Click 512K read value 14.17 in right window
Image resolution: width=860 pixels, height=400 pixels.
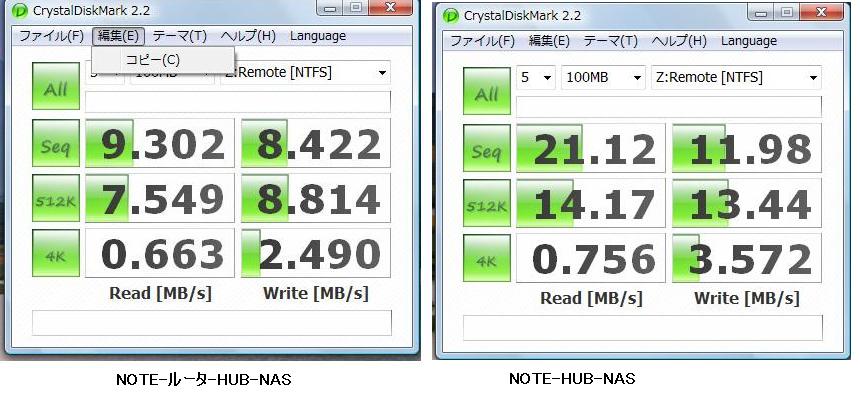(x=591, y=203)
